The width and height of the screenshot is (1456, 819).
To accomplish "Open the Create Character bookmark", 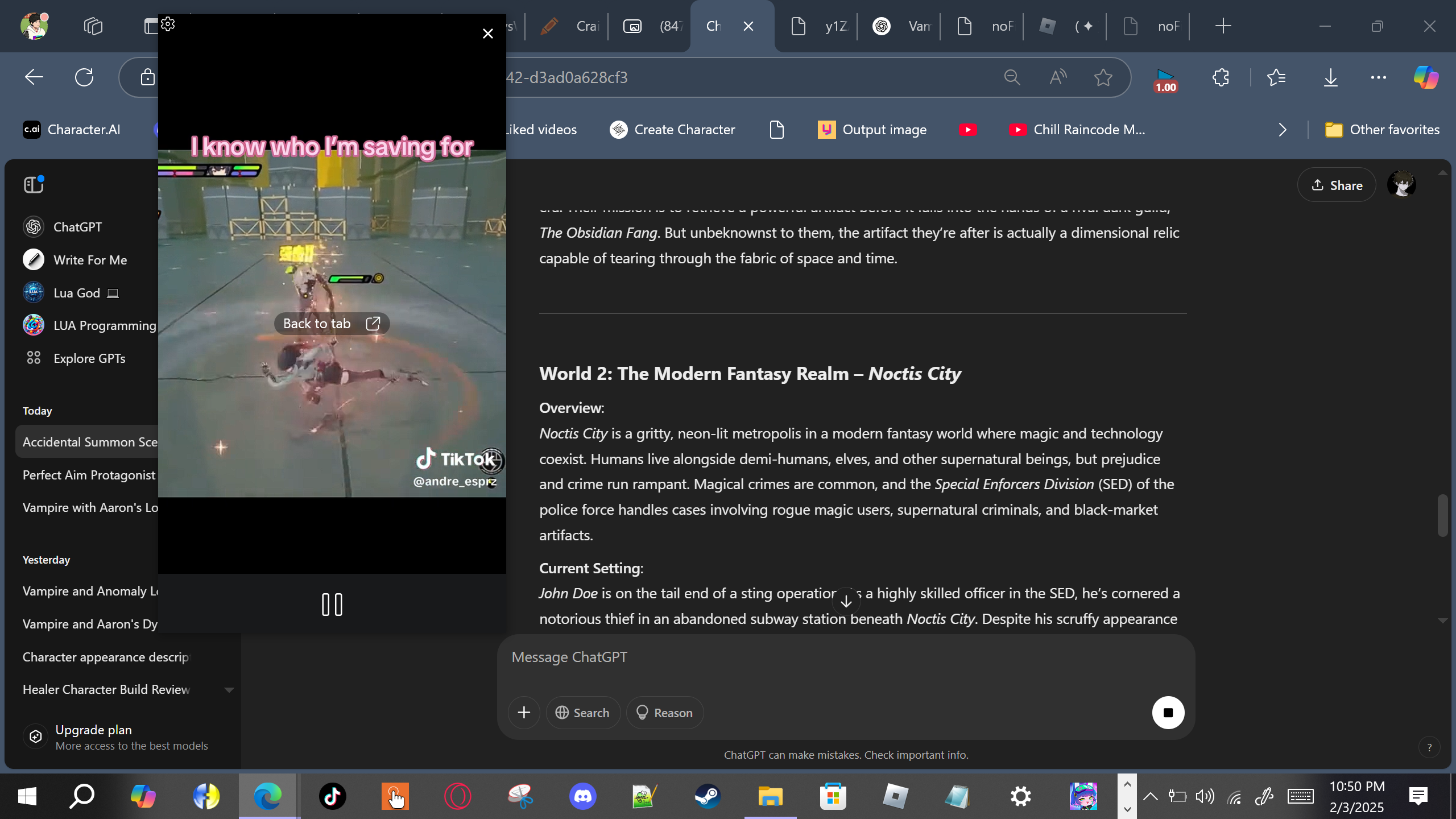I will (673, 130).
